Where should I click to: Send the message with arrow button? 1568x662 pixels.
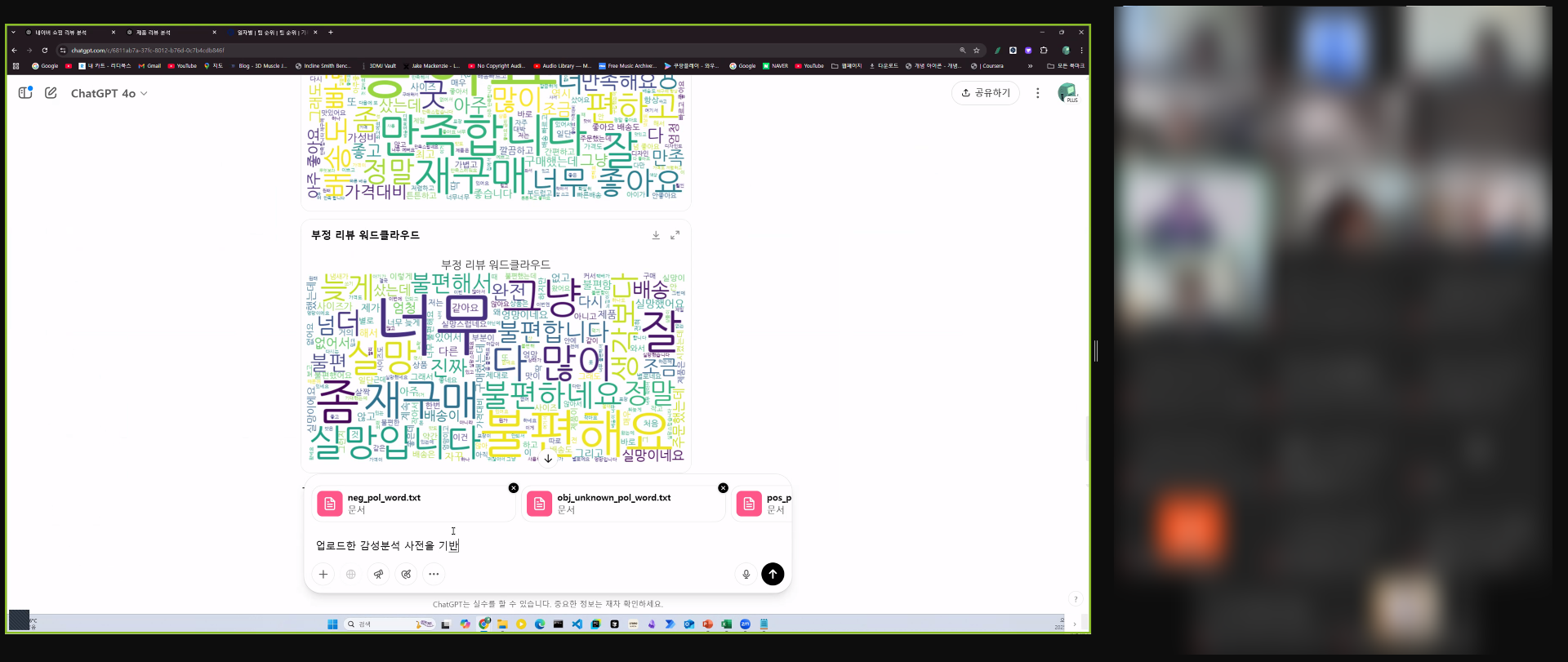773,574
